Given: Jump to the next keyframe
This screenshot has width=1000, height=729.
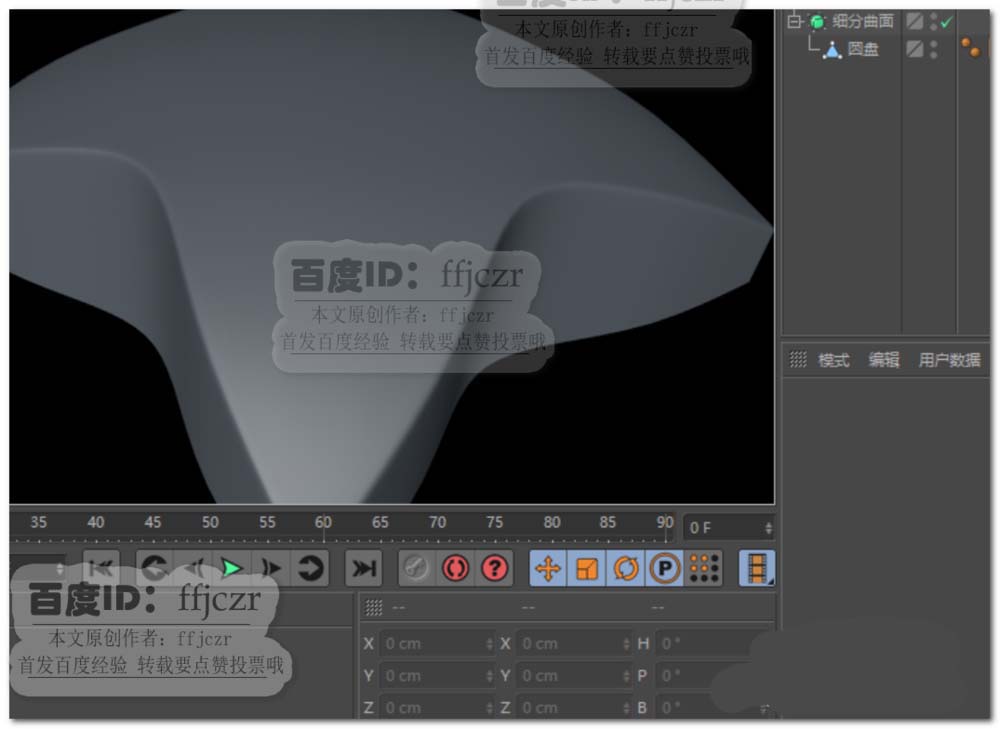Looking at the screenshot, I should [x=311, y=568].
